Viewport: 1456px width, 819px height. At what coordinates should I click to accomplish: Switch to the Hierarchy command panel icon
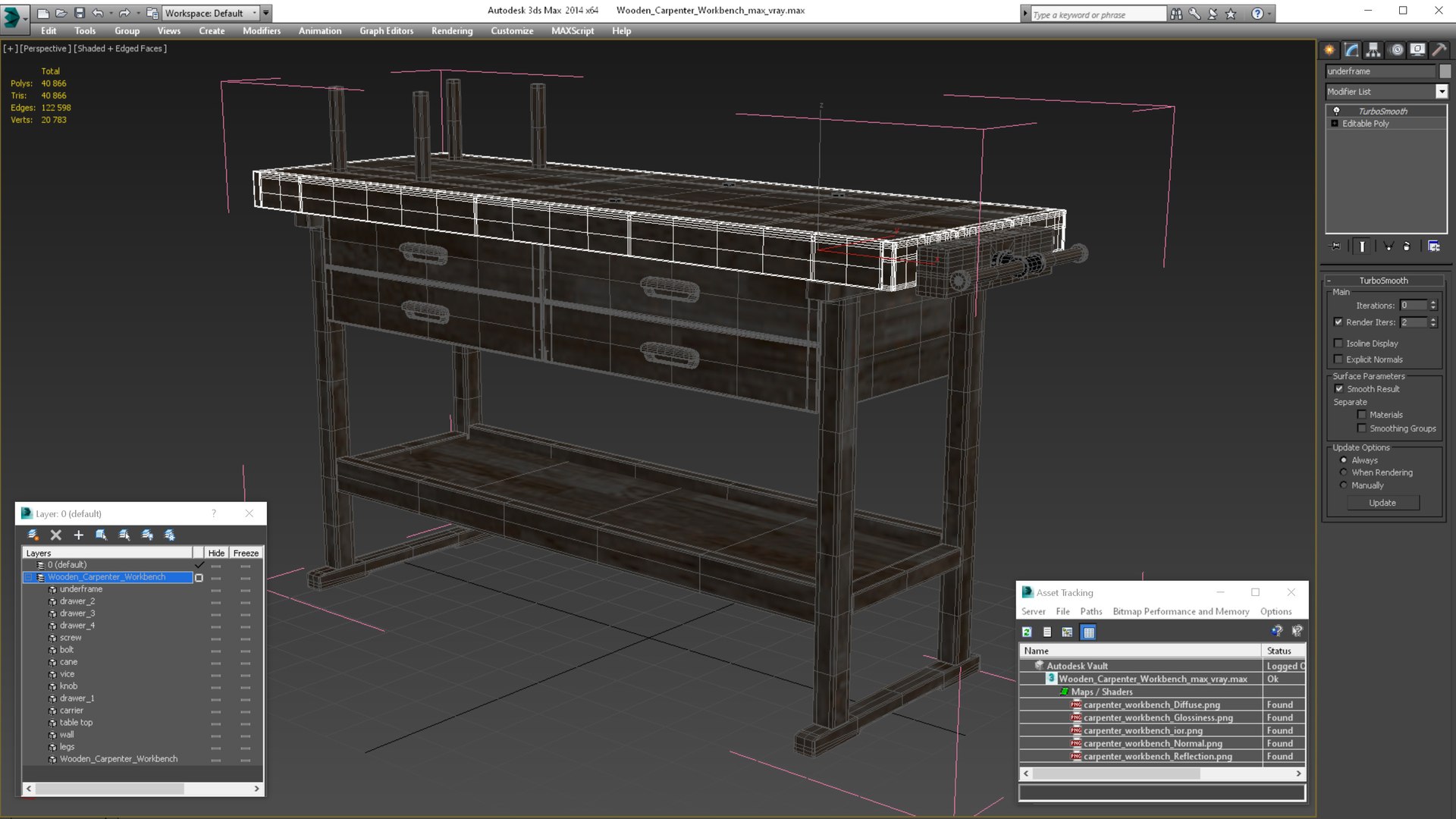[x=1373, y=50]
